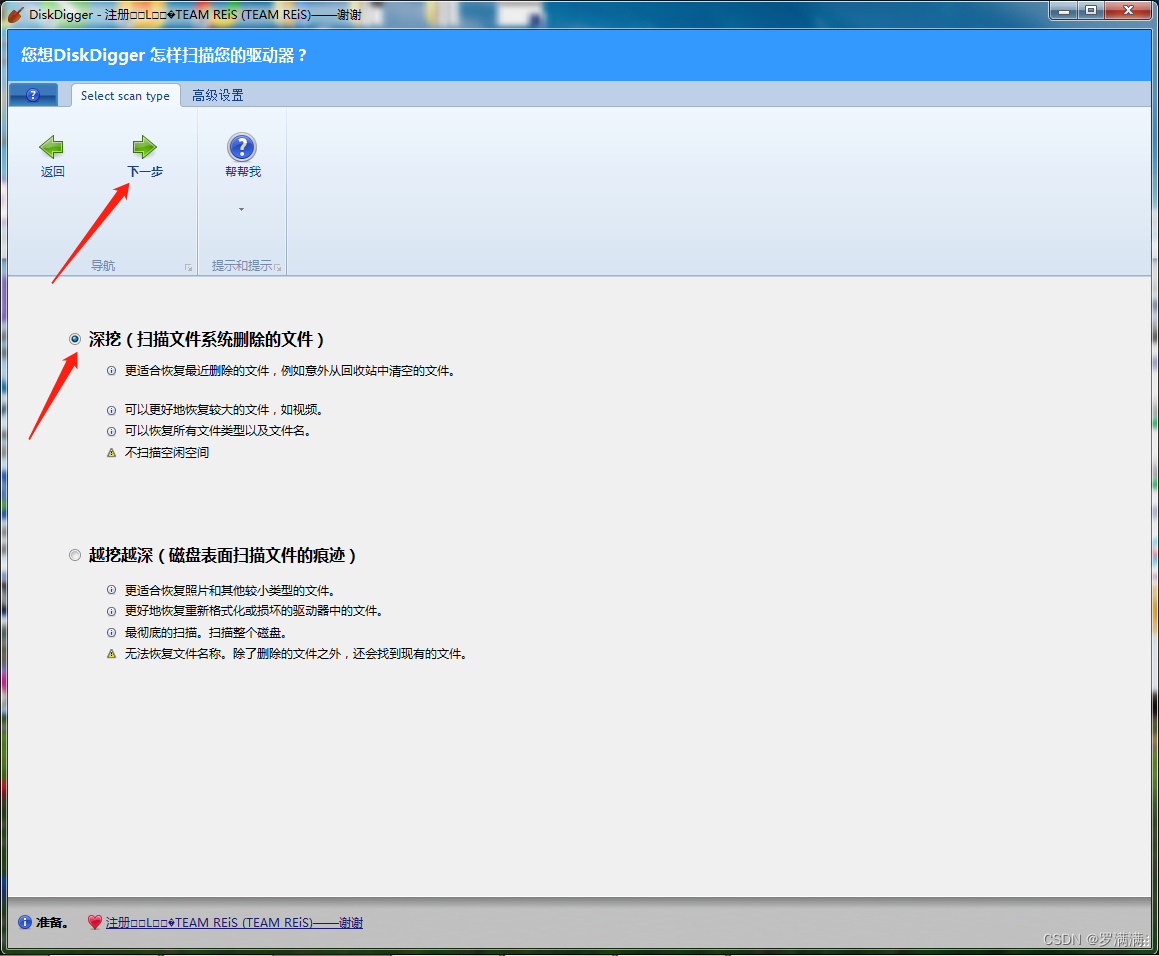Click text 不扫描空闲空间
The image size is (1159, 956).
(167, 452)
